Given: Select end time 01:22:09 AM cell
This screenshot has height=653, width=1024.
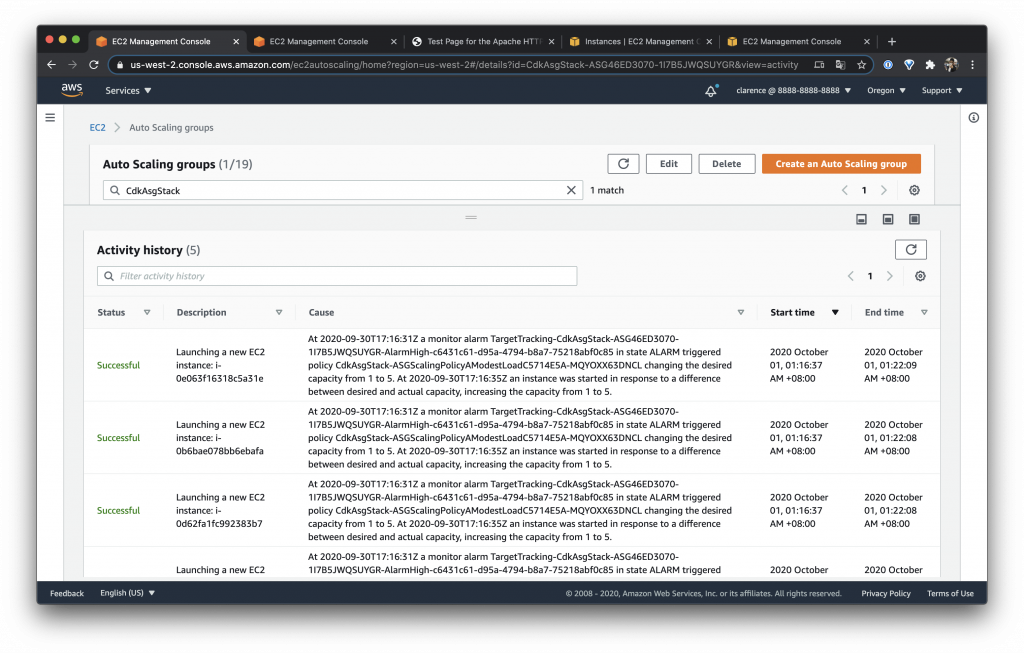Looking at the screenshot, I should pos(893,365).
